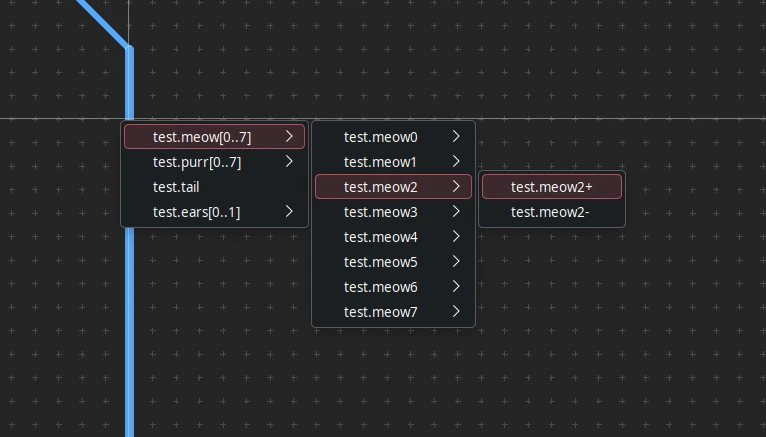Open submenu arrow for test.meow7

pos(456,312)
